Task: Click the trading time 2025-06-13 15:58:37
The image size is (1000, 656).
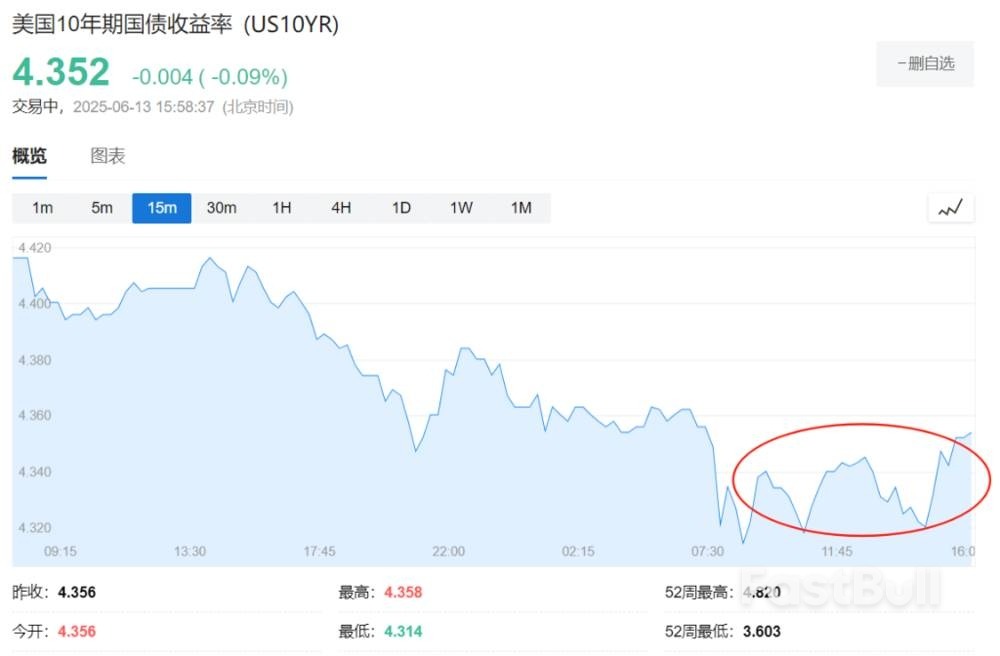Action: [146, 106]
